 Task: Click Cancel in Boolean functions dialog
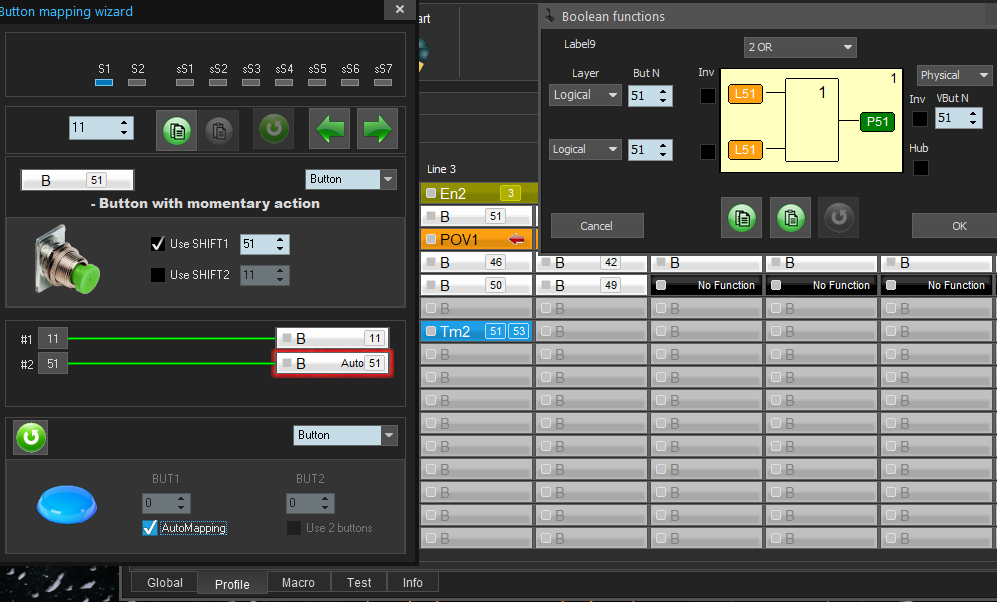coord(596,226)
